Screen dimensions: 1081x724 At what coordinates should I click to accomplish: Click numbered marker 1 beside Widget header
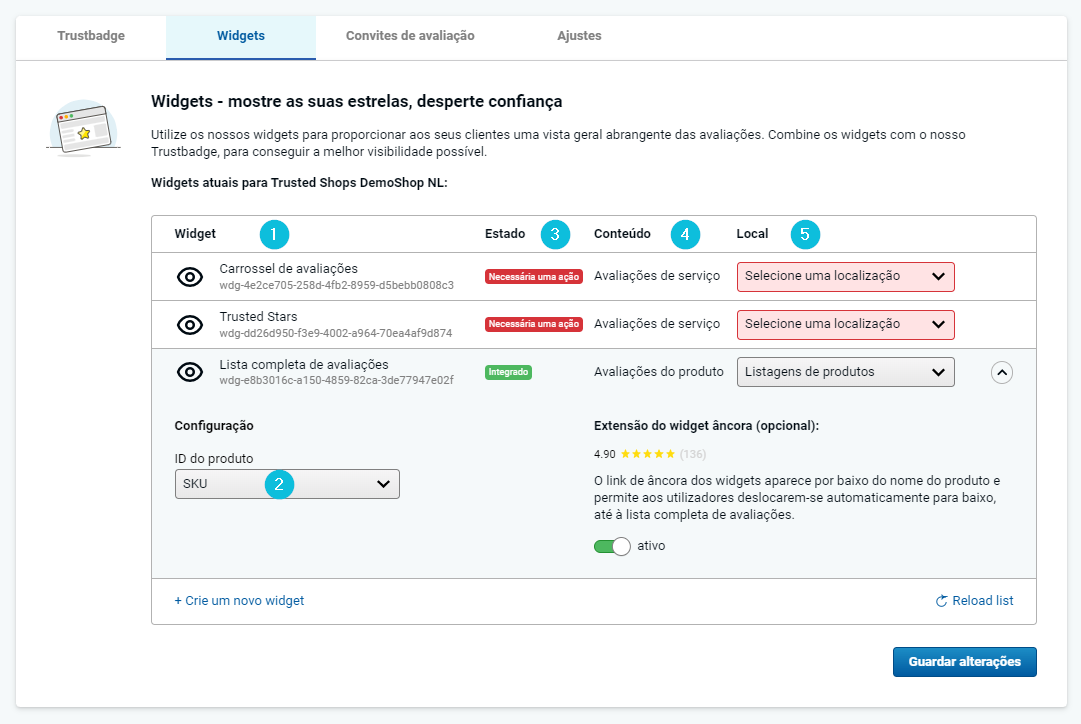(274, 235)
